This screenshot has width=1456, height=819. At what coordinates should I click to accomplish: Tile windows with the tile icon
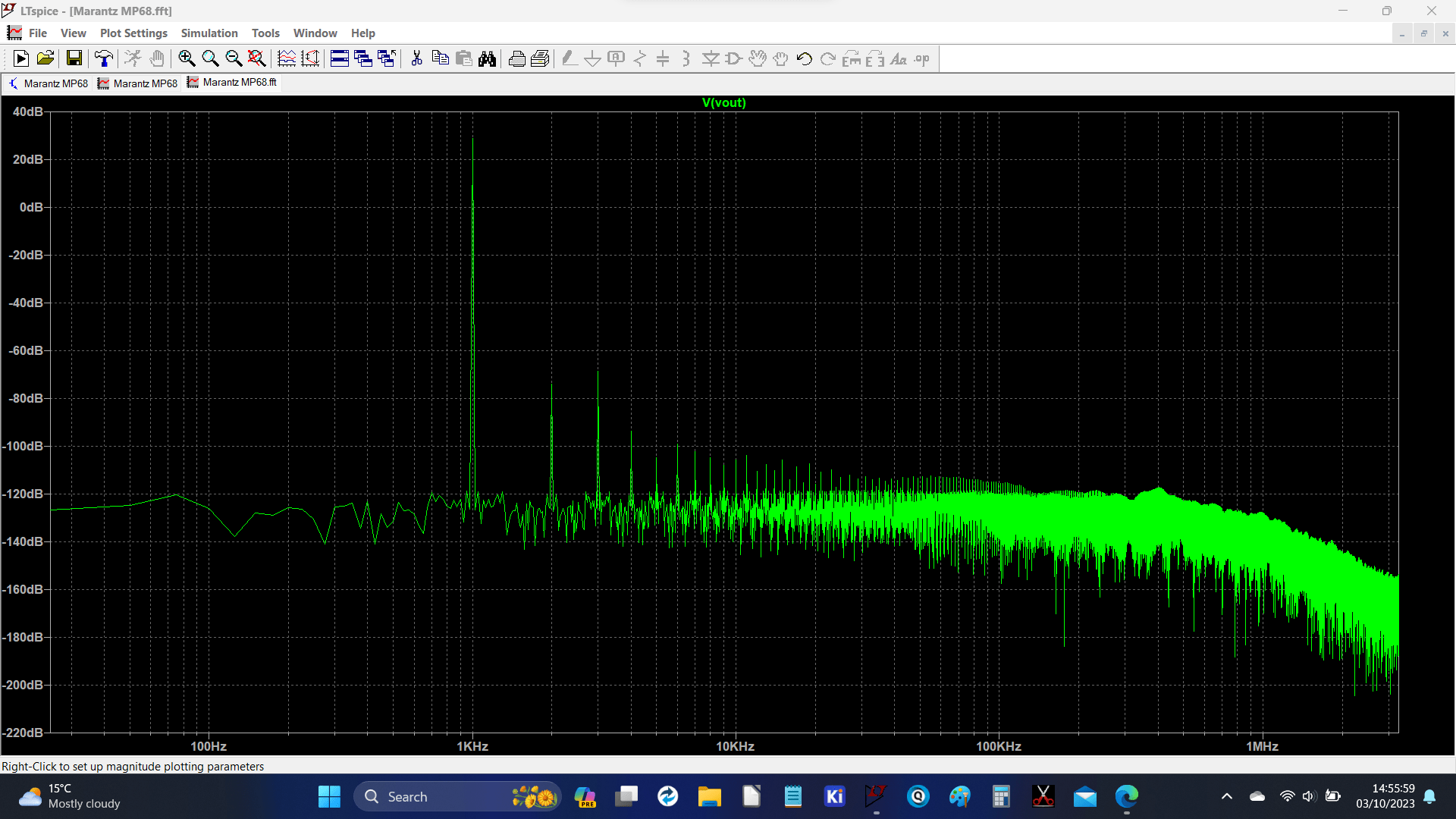click(x=340, y=58)
